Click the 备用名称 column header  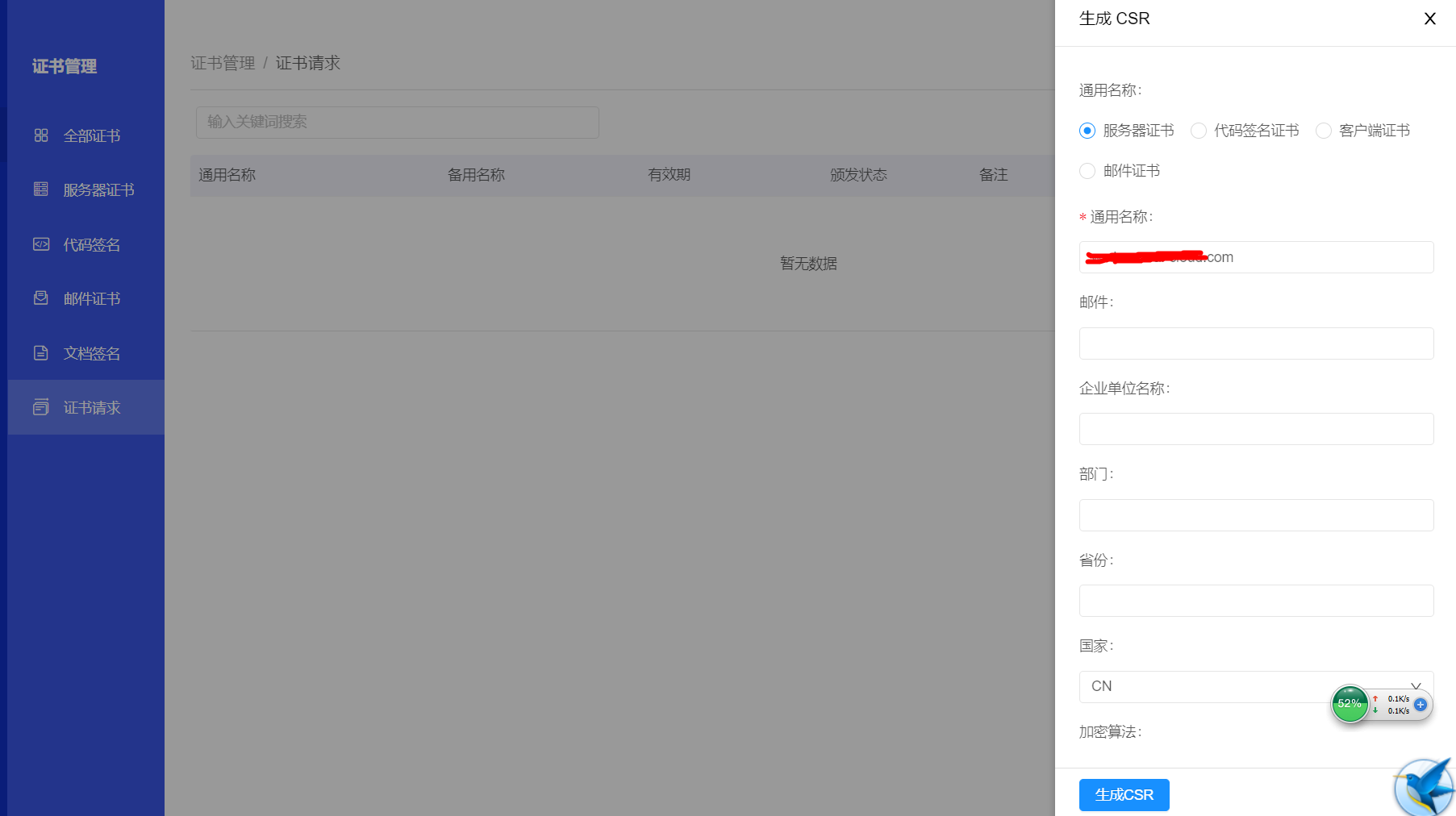coord(476,175)
